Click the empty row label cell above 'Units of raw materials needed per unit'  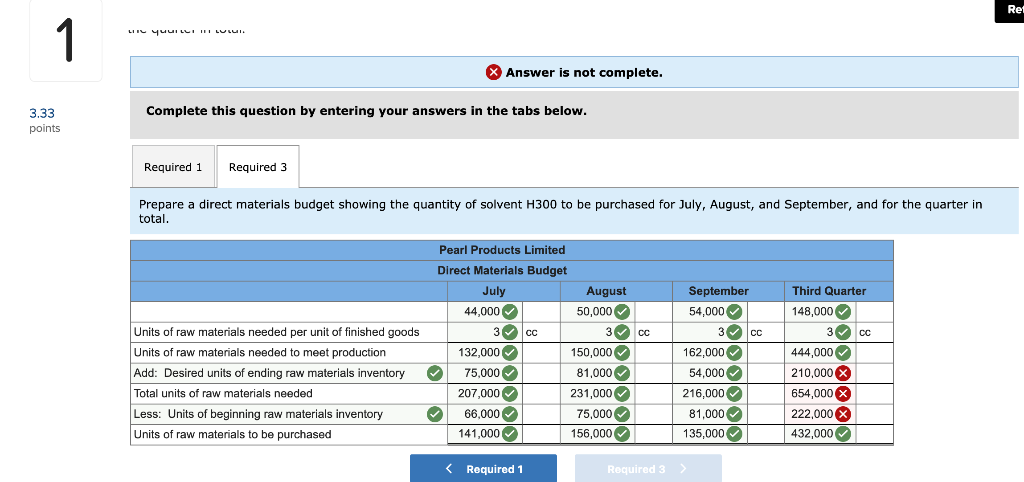point(289,312)
